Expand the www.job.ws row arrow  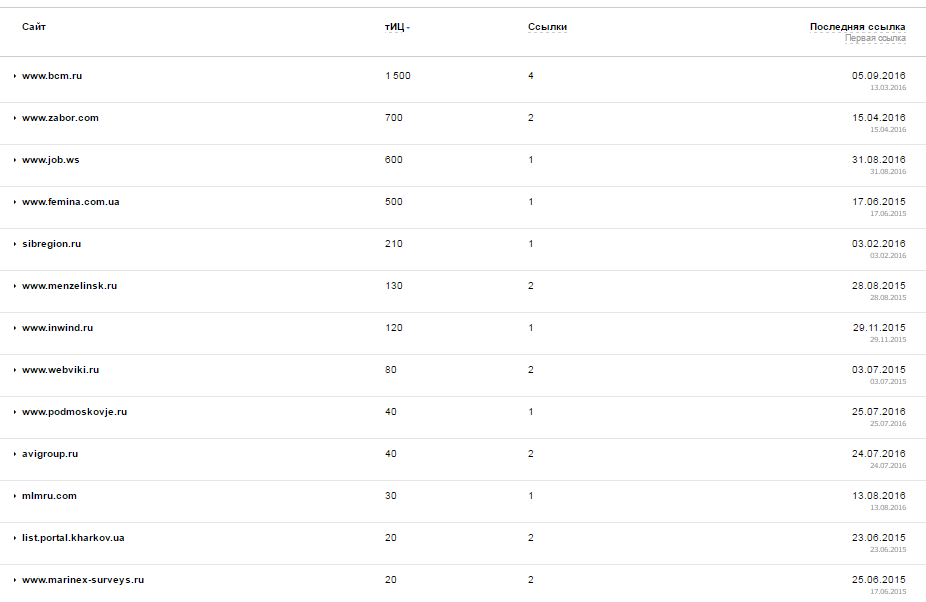click(x=15, y=160)
